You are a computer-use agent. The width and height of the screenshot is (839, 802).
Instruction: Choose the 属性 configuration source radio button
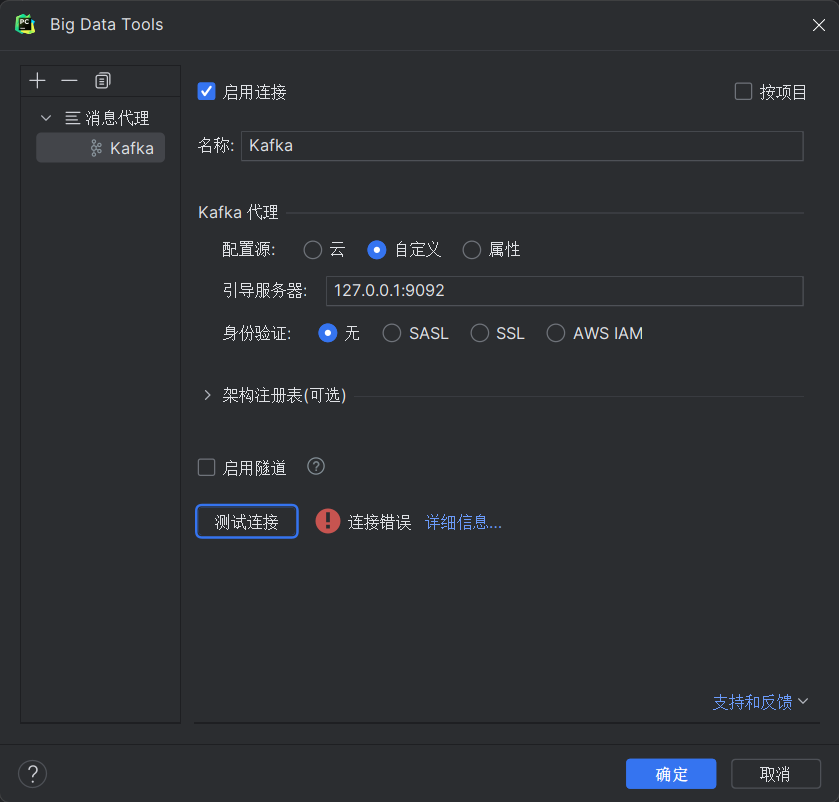click(x=471, y=250)
